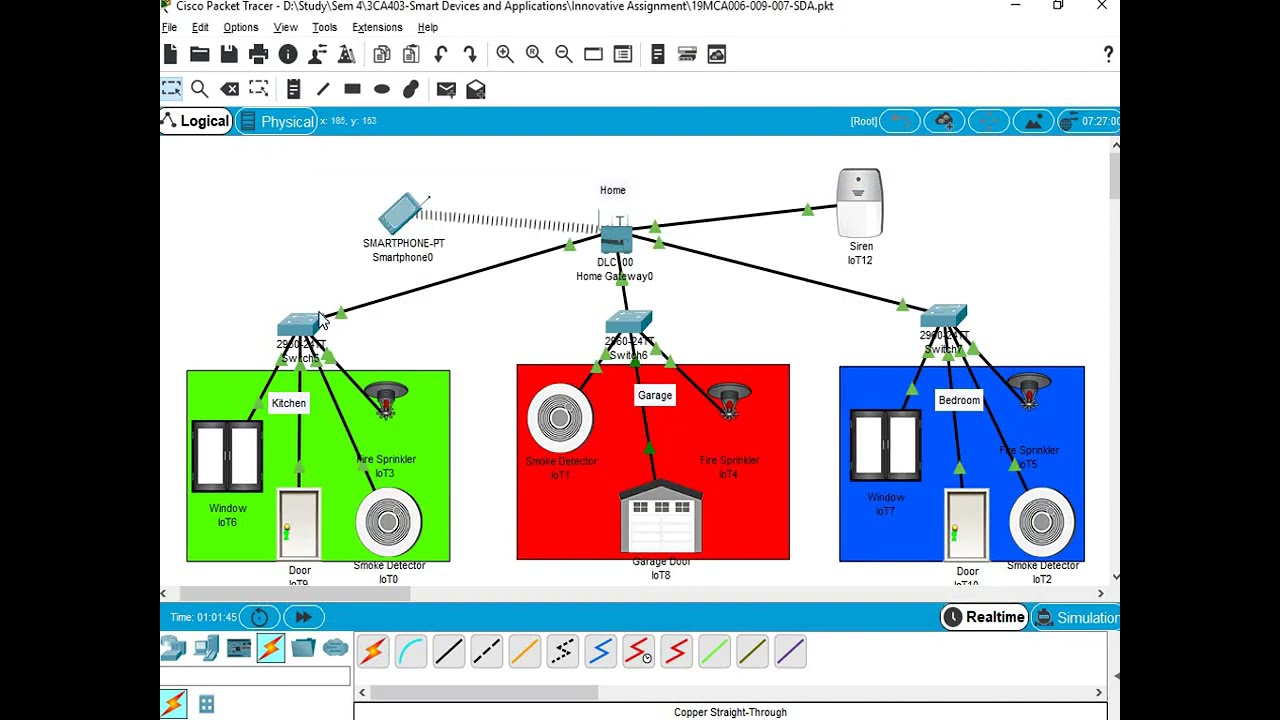This screenshot has height=720, width=1280.
Task: Click the Smartphone0 device
Action: (403, 213)
